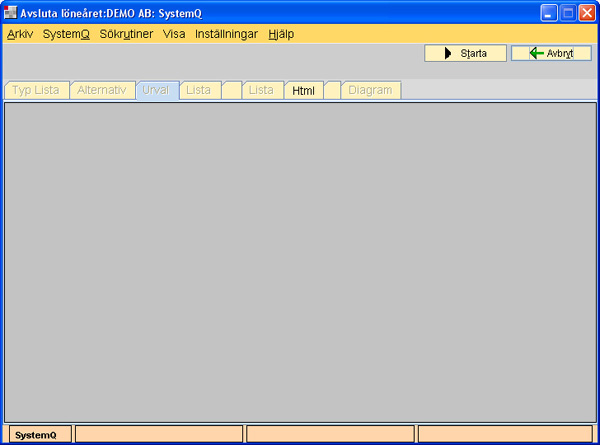This screenshot has height=445, width=600.
Task: Open the Sökrutiner menu
Action: tap(126, 33)
